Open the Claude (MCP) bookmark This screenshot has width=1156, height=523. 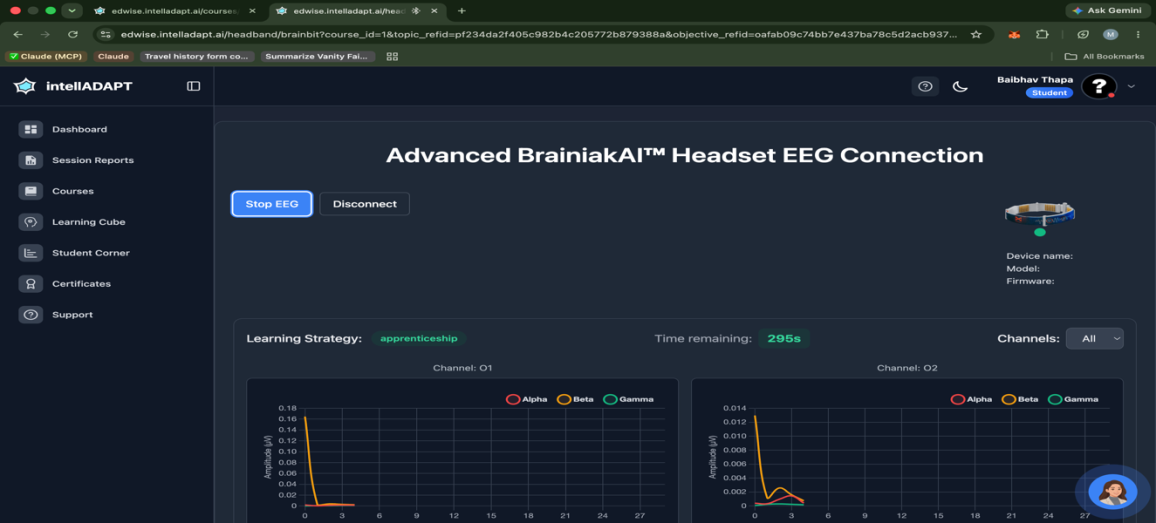(47, 56)
